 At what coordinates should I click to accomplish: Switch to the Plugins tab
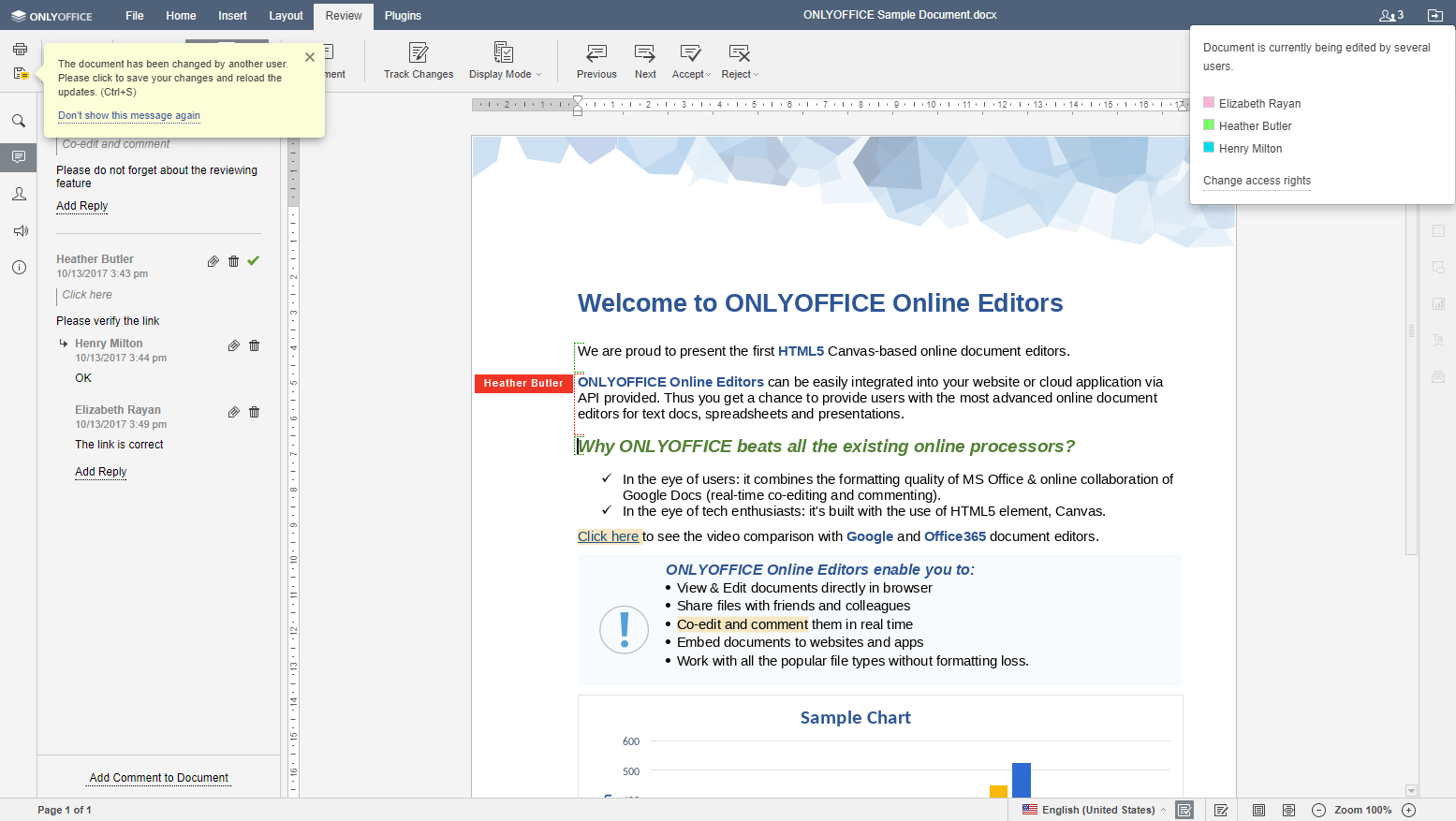click(403, 16)
